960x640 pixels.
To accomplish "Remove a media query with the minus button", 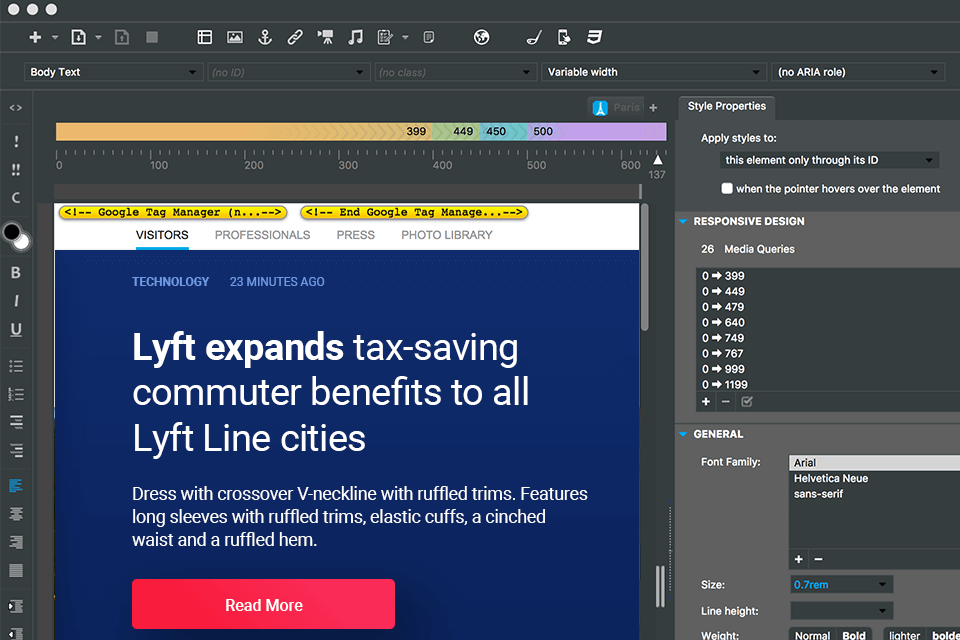I will [x=726, y=402].
